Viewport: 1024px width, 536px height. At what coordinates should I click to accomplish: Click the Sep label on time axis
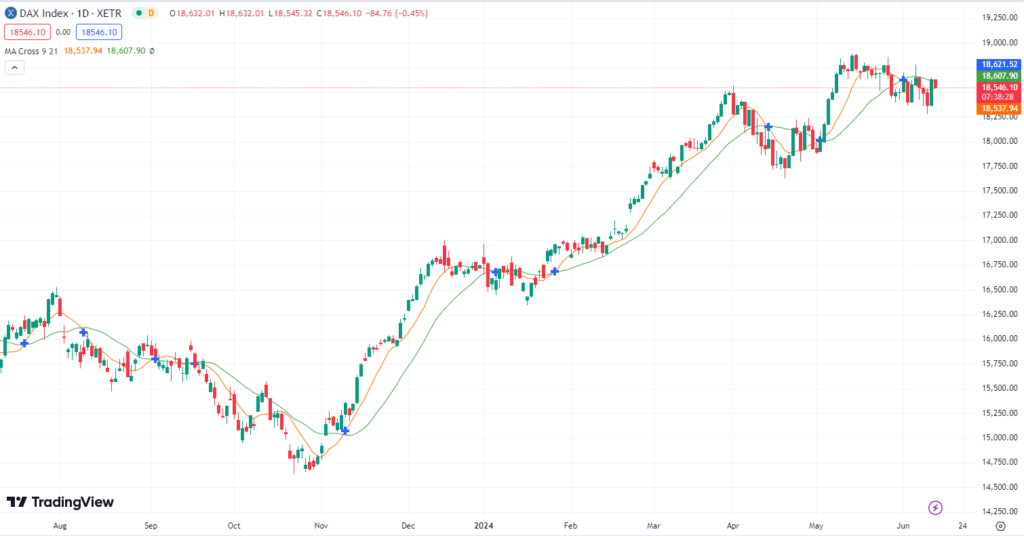(x=151, y=526)
